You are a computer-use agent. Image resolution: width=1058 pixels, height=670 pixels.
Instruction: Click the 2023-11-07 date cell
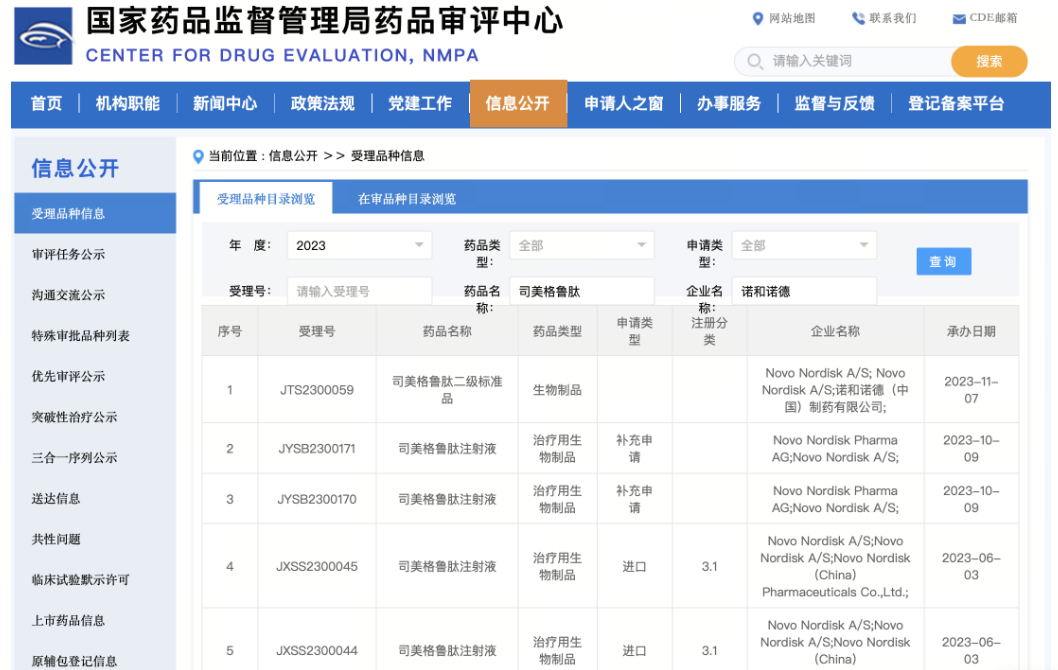click(970, 389)
